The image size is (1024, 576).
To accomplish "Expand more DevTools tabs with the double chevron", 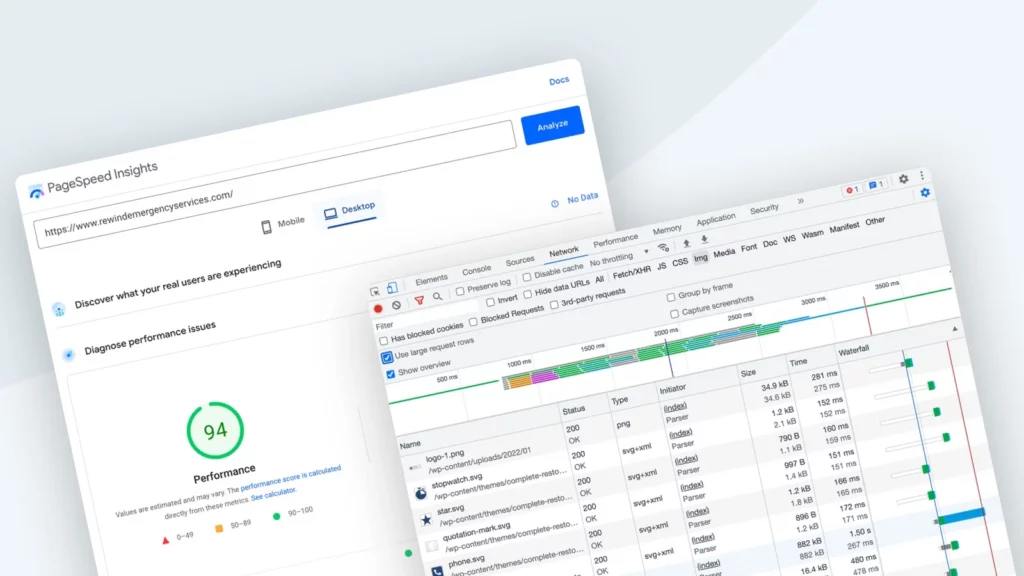I will pos(801,201).
